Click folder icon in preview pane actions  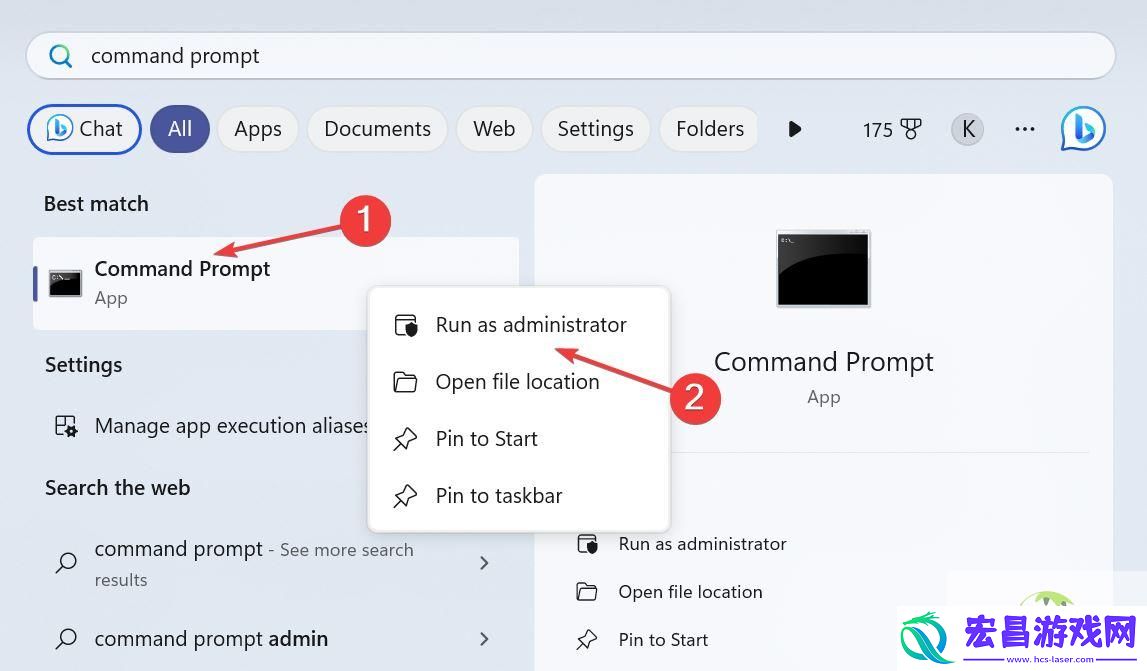point(587,591)
